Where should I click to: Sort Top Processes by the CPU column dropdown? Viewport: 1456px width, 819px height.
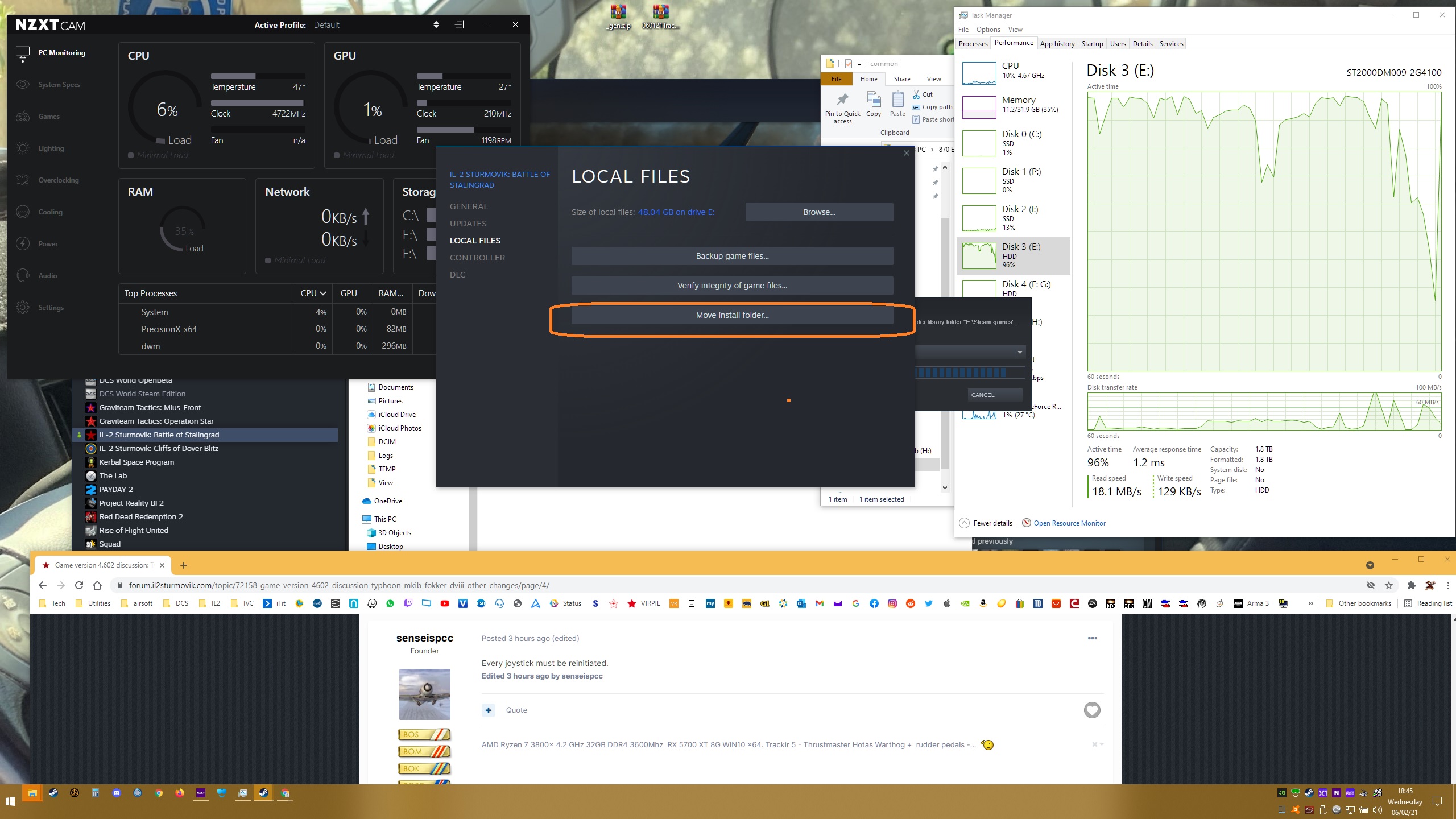[313, 293]
